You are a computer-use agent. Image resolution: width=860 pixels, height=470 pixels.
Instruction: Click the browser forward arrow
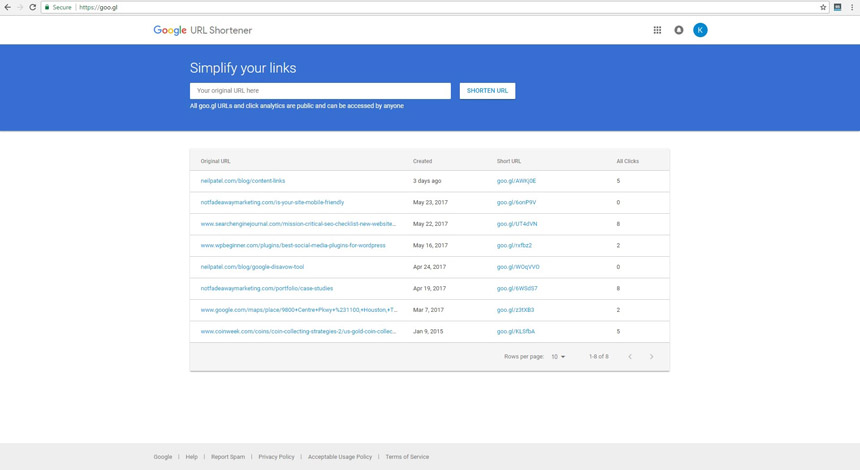[x=20, y=7]
